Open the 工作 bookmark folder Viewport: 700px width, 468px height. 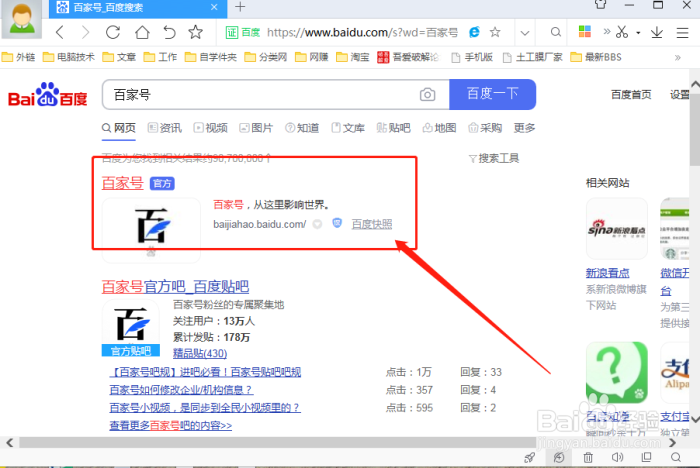pyautogui.click(x=160, y=57)
